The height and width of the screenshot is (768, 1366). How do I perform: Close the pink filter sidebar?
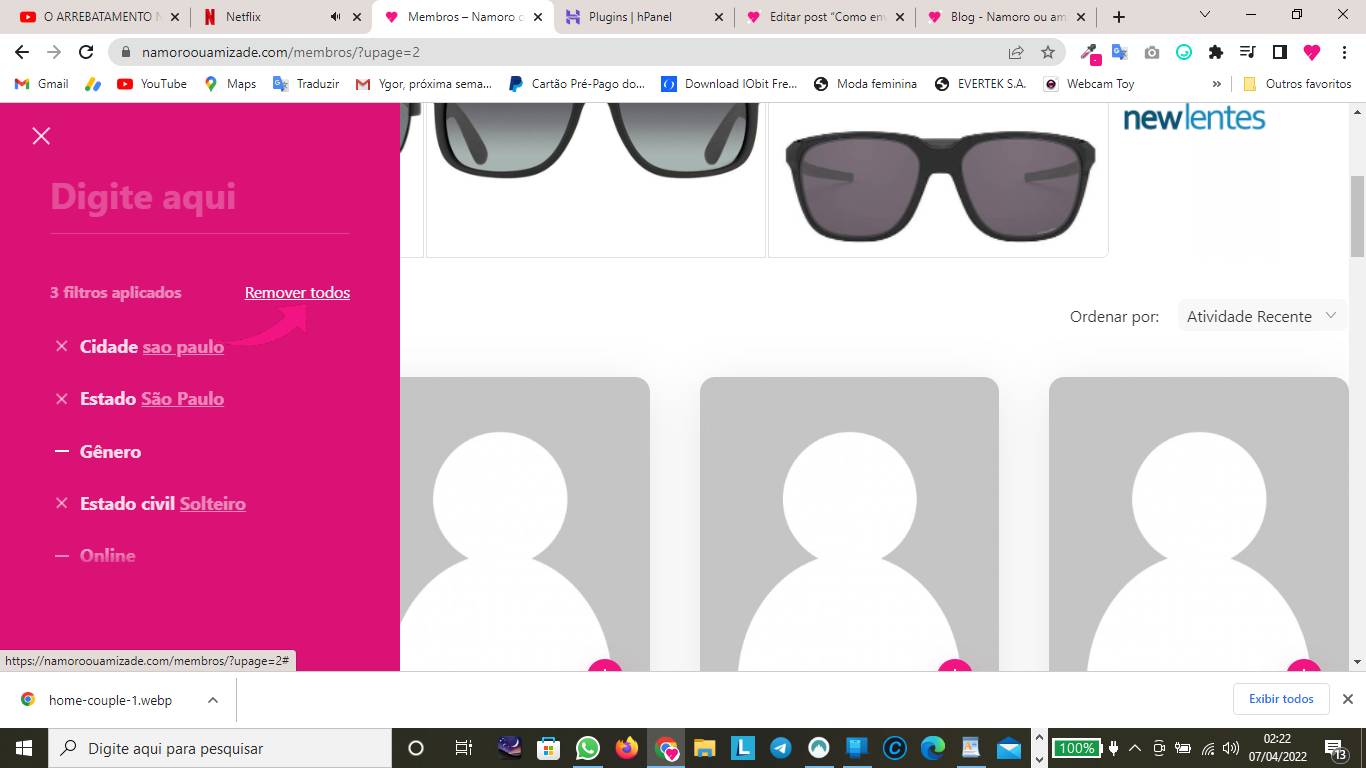41,136
